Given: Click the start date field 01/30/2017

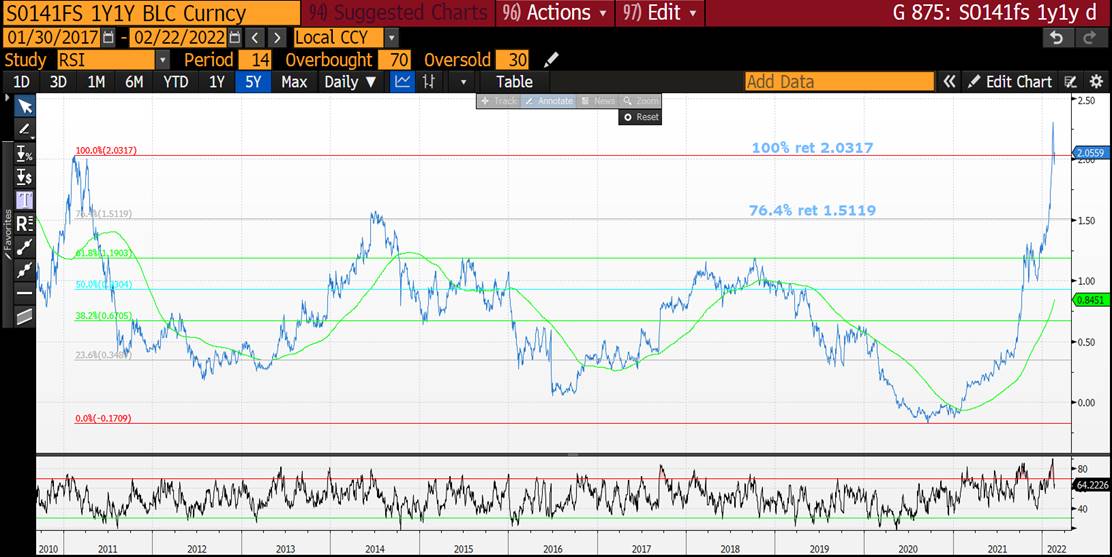Looking at the screenshot, I should [53, 38].
